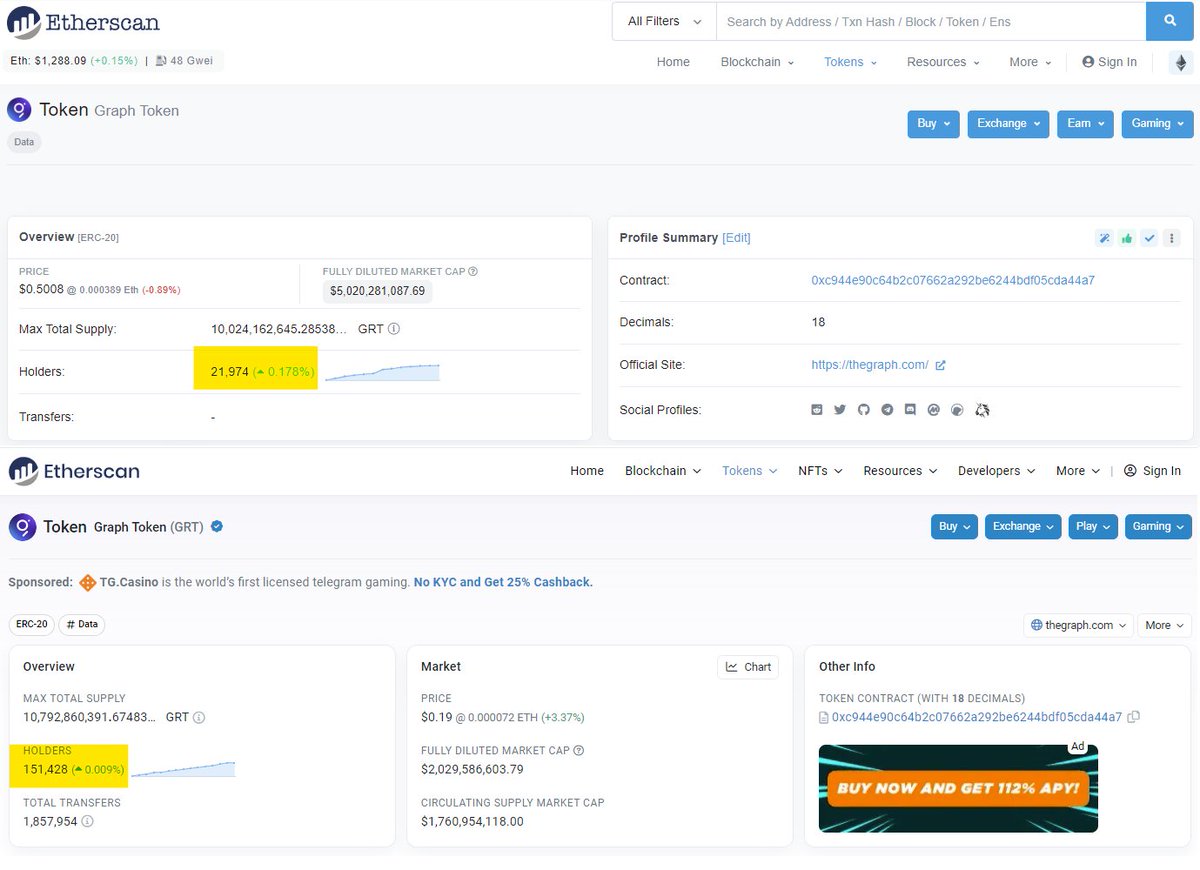Open the Gaming dropdown next to the Play button
Screen dimensions: 1200x870
tap(1158, 526)
